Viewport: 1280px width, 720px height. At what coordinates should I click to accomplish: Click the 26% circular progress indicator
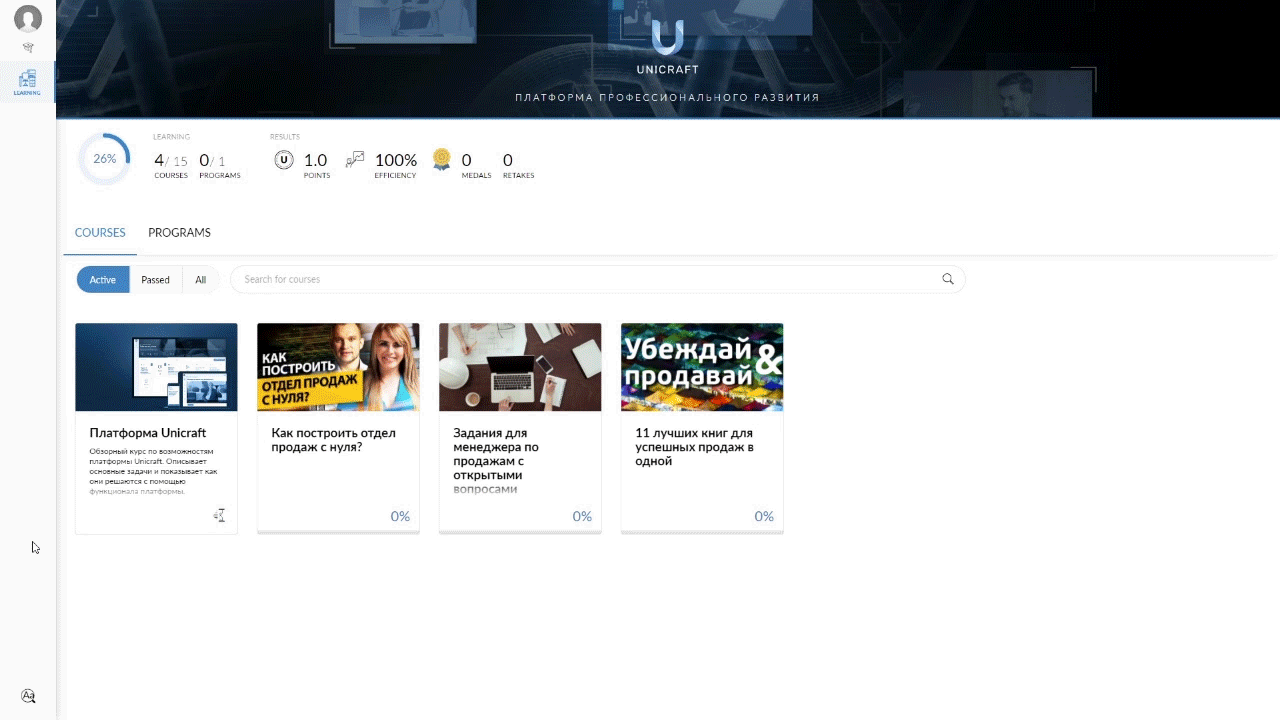[x=104, y=159]
